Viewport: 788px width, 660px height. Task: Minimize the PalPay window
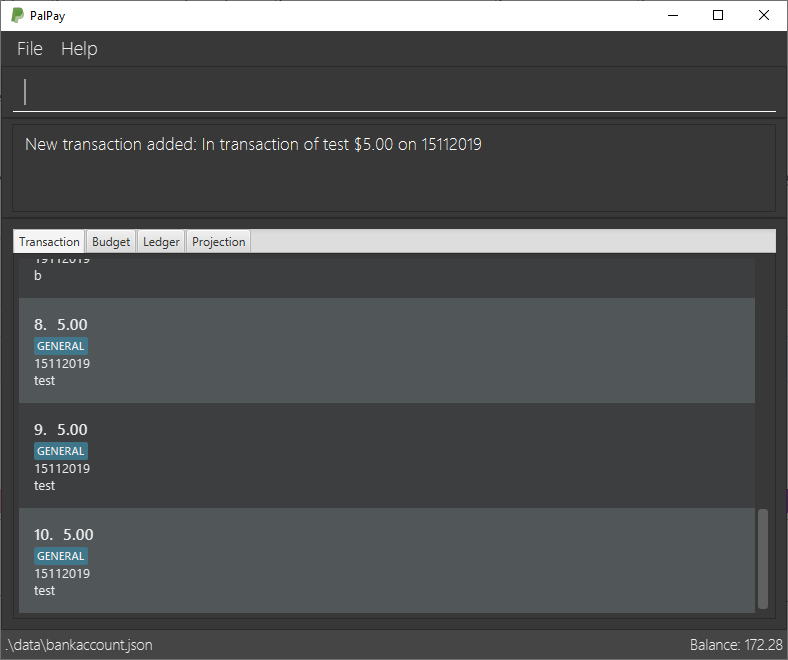(x=673, y=16)
